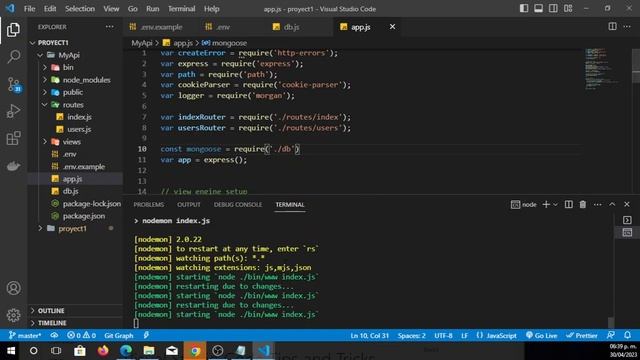Viewport: 640px width, 360px height.
Task: Click the errors and warnings counter
Action: [x=81, y=335]
